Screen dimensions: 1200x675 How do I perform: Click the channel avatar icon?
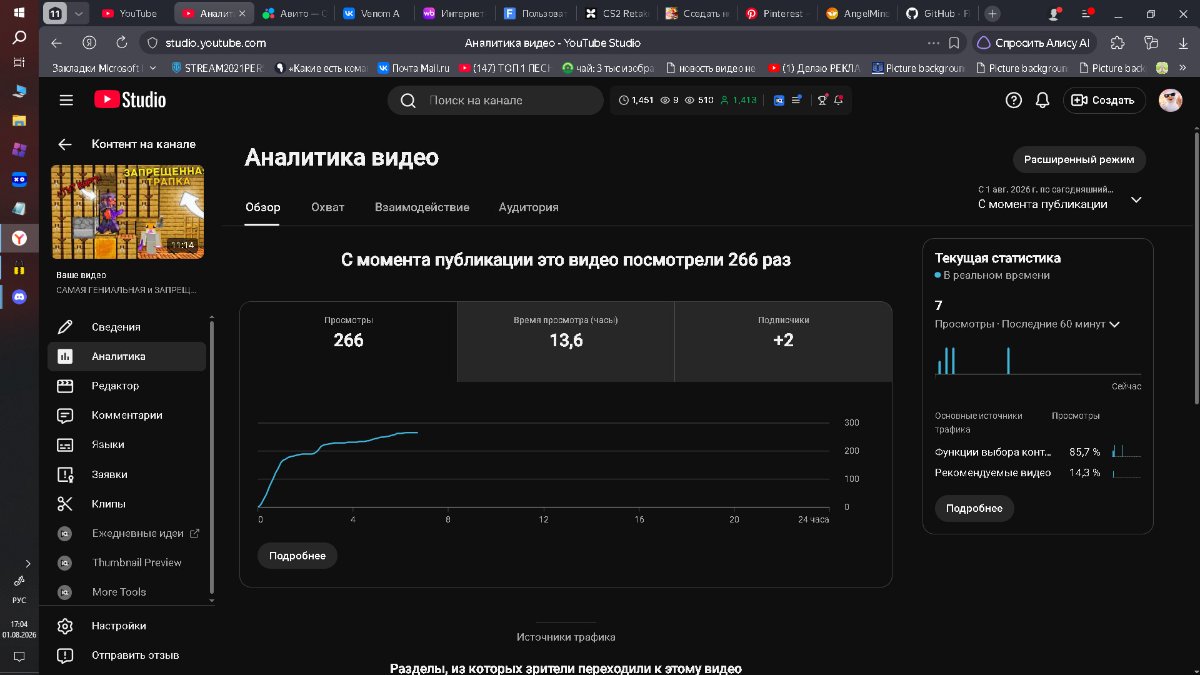click(x=1170, y=100)
